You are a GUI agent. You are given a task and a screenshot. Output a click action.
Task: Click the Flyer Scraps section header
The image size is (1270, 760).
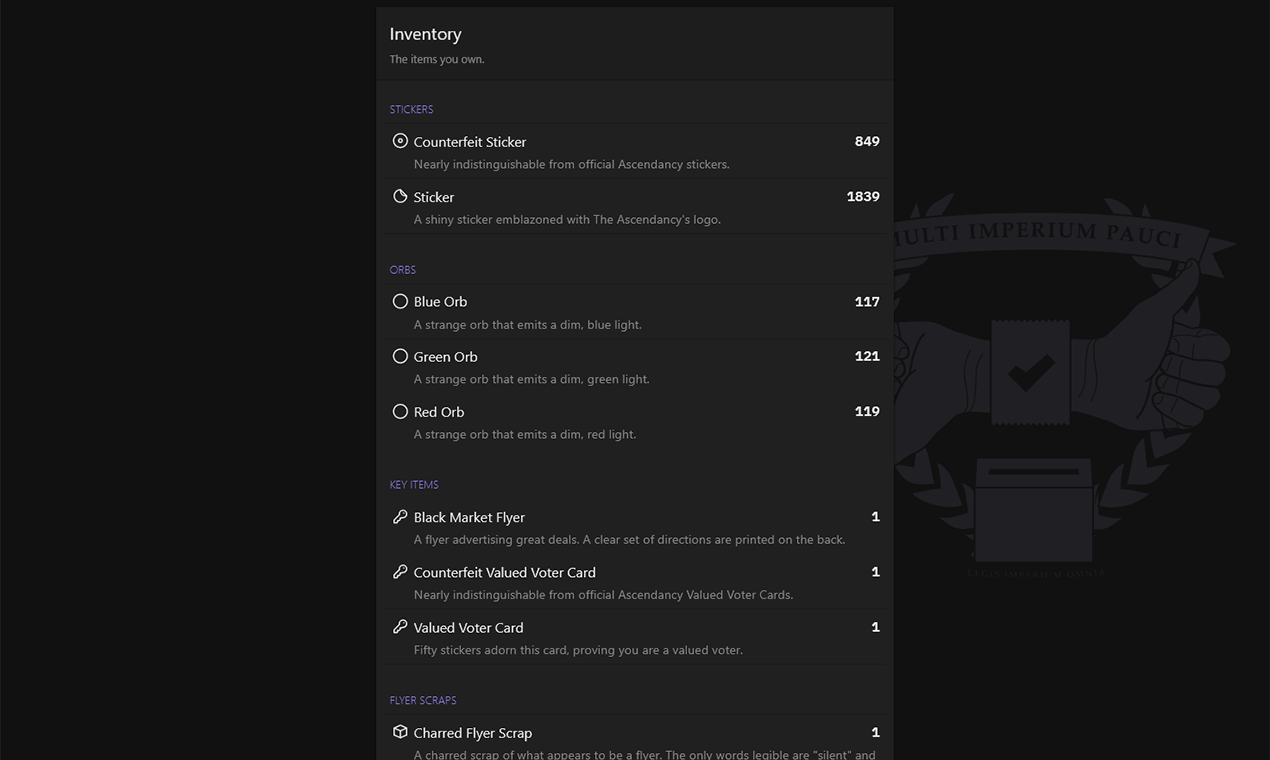(423, 700)
